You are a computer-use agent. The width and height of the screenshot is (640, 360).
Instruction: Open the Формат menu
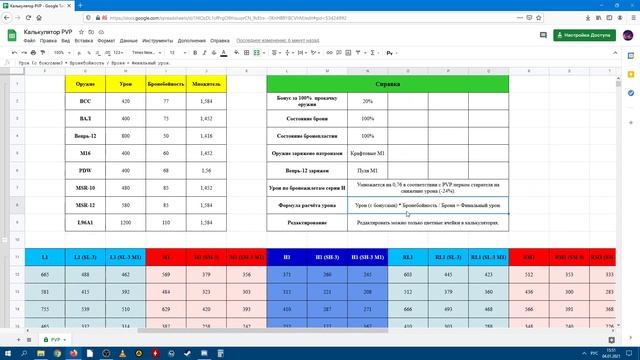pyautogui.click(x=106, y=41)
